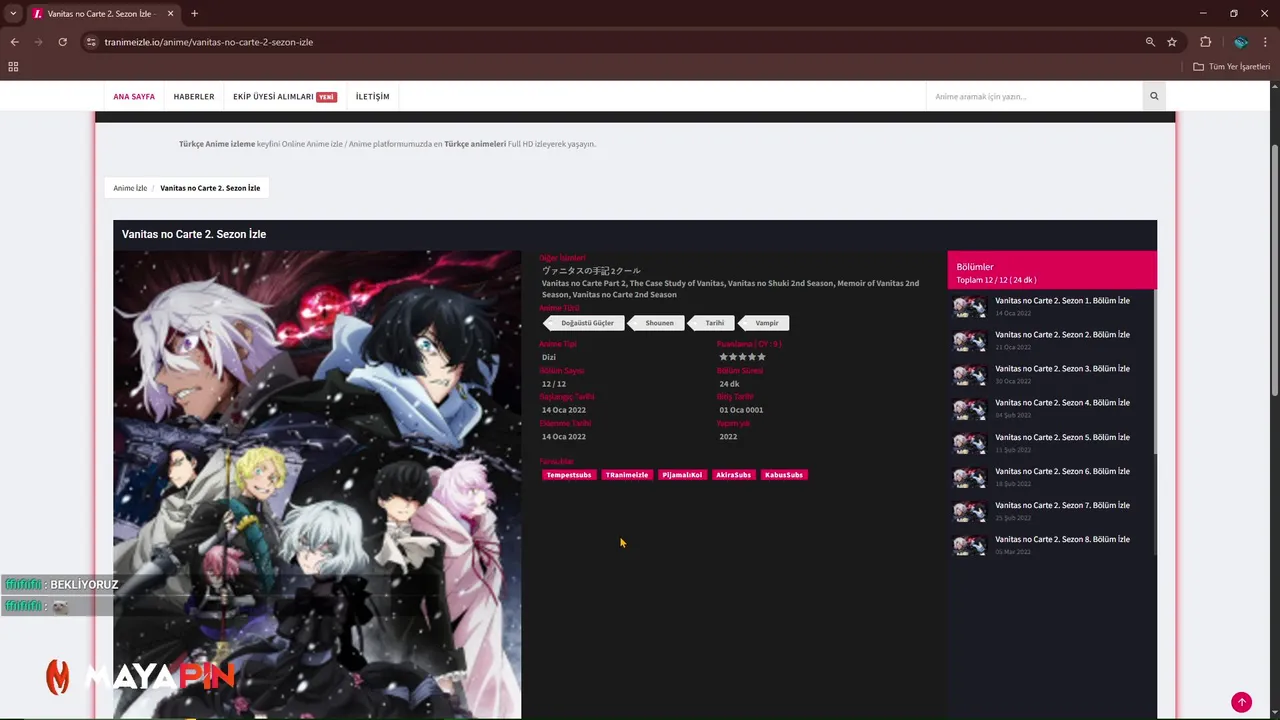Click the thumbnail for 8. Bölüm episode

pos(969,545)
